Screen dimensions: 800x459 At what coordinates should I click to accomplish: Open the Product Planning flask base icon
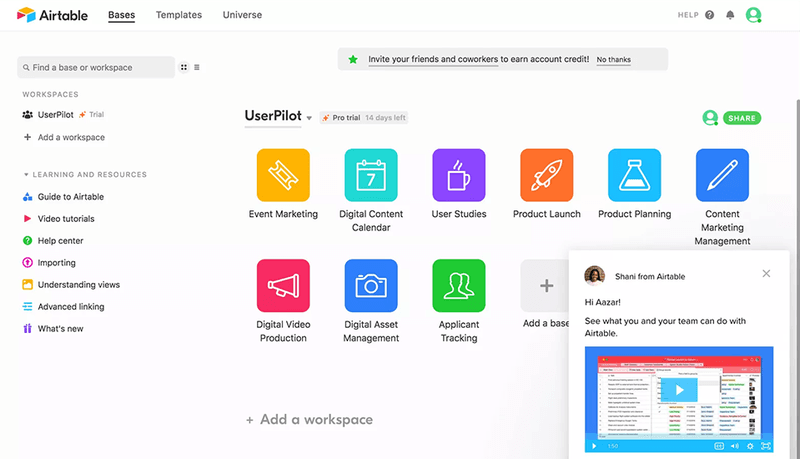(x=634, y=175)
